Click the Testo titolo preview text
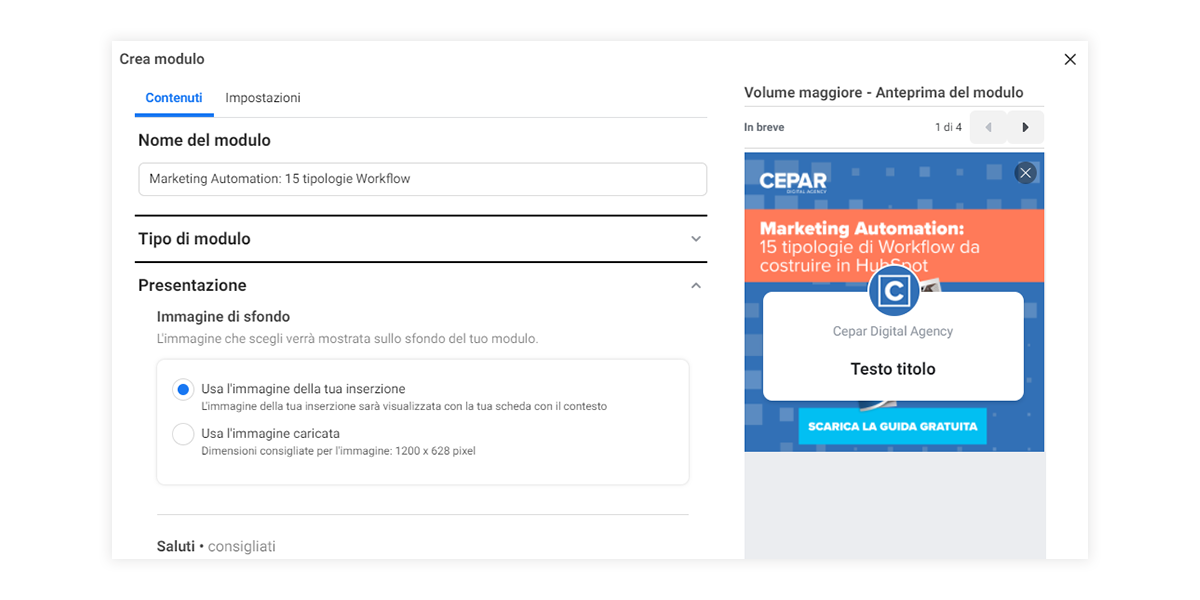This screenshot has width=1200, height=600. [893, 369]
